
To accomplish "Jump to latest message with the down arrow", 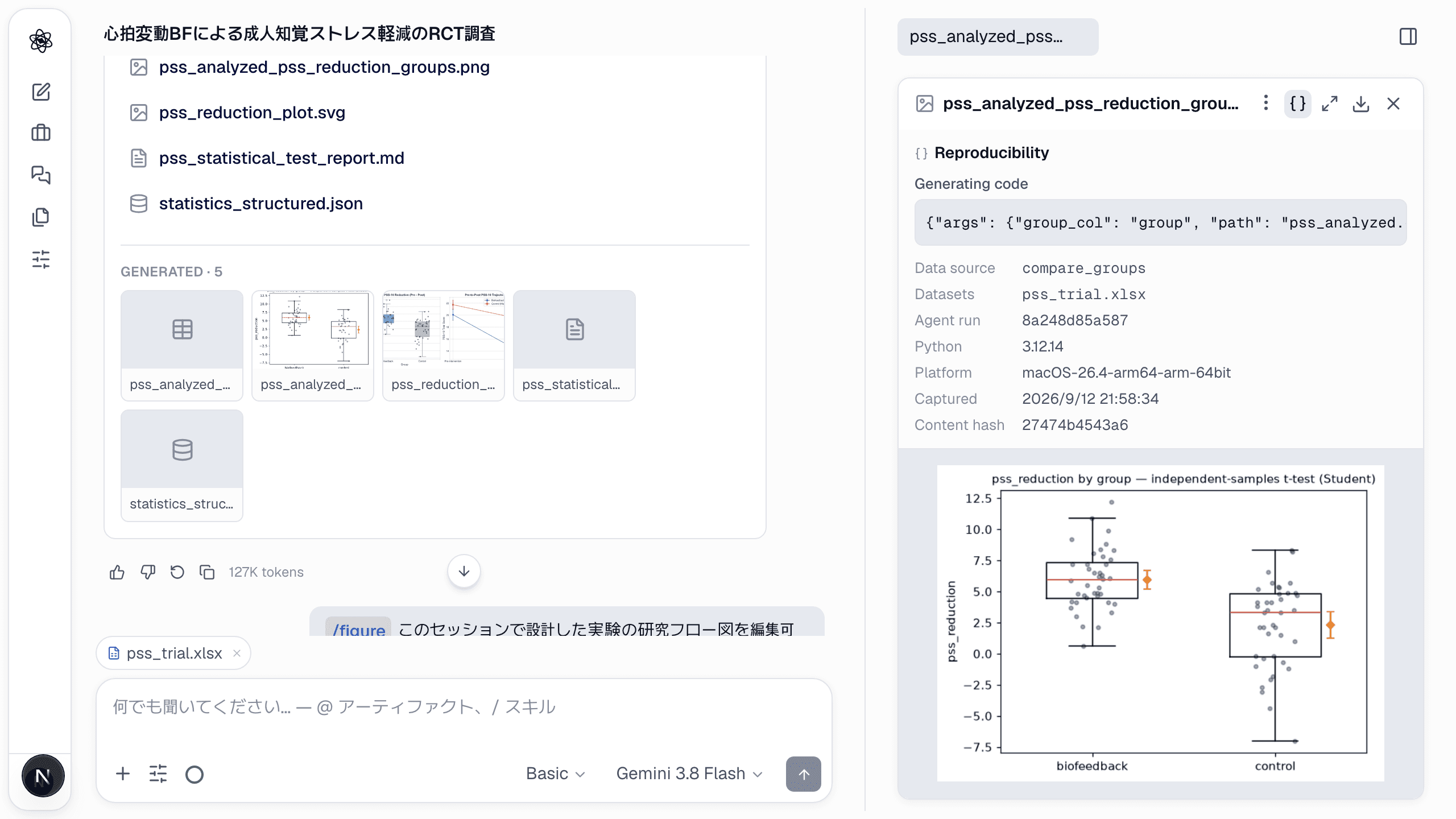I will coord(464,571).
